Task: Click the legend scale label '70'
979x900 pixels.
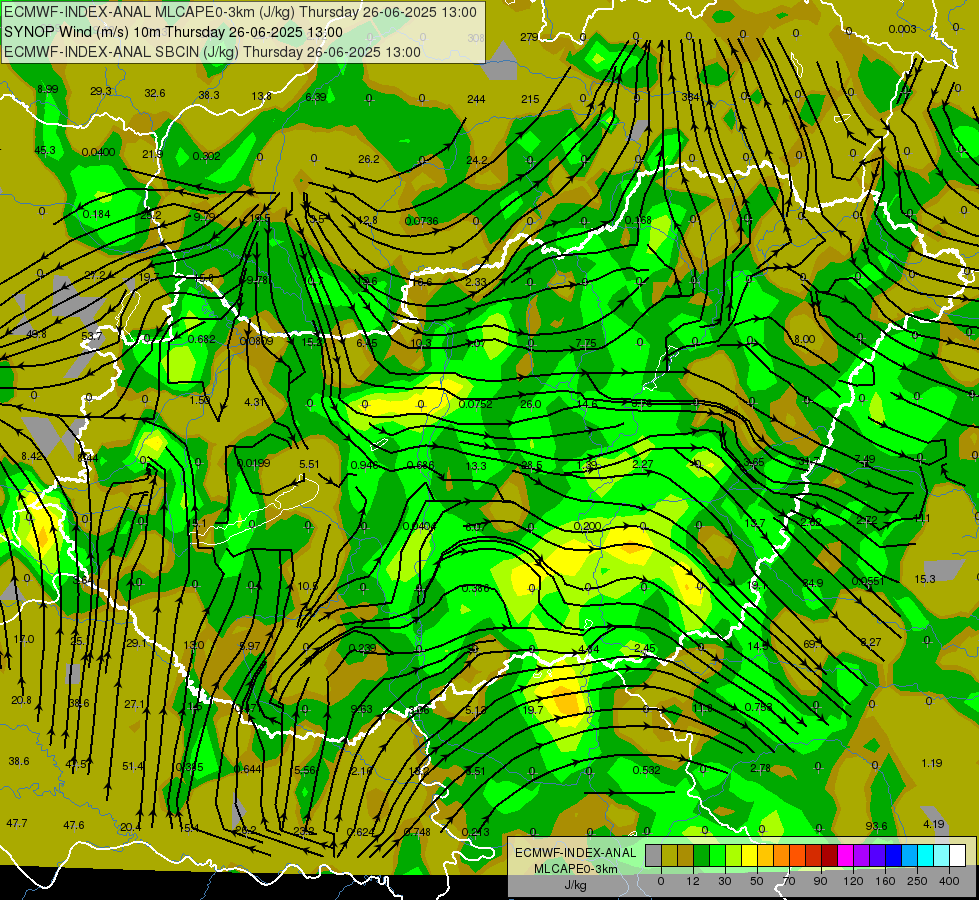Action: click(789, 881)
